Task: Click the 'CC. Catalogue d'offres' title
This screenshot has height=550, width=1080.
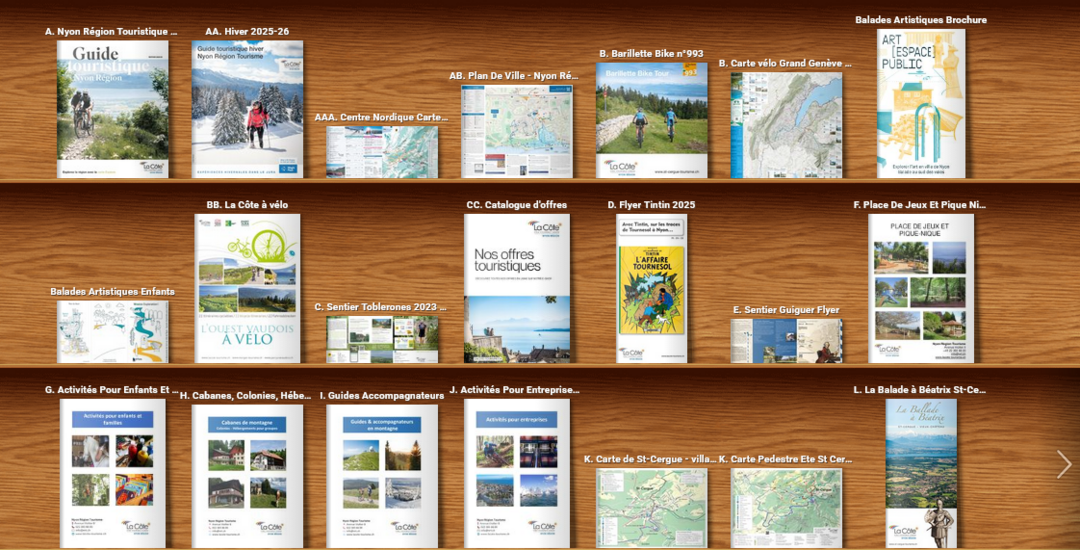Action: pos(517,205)
